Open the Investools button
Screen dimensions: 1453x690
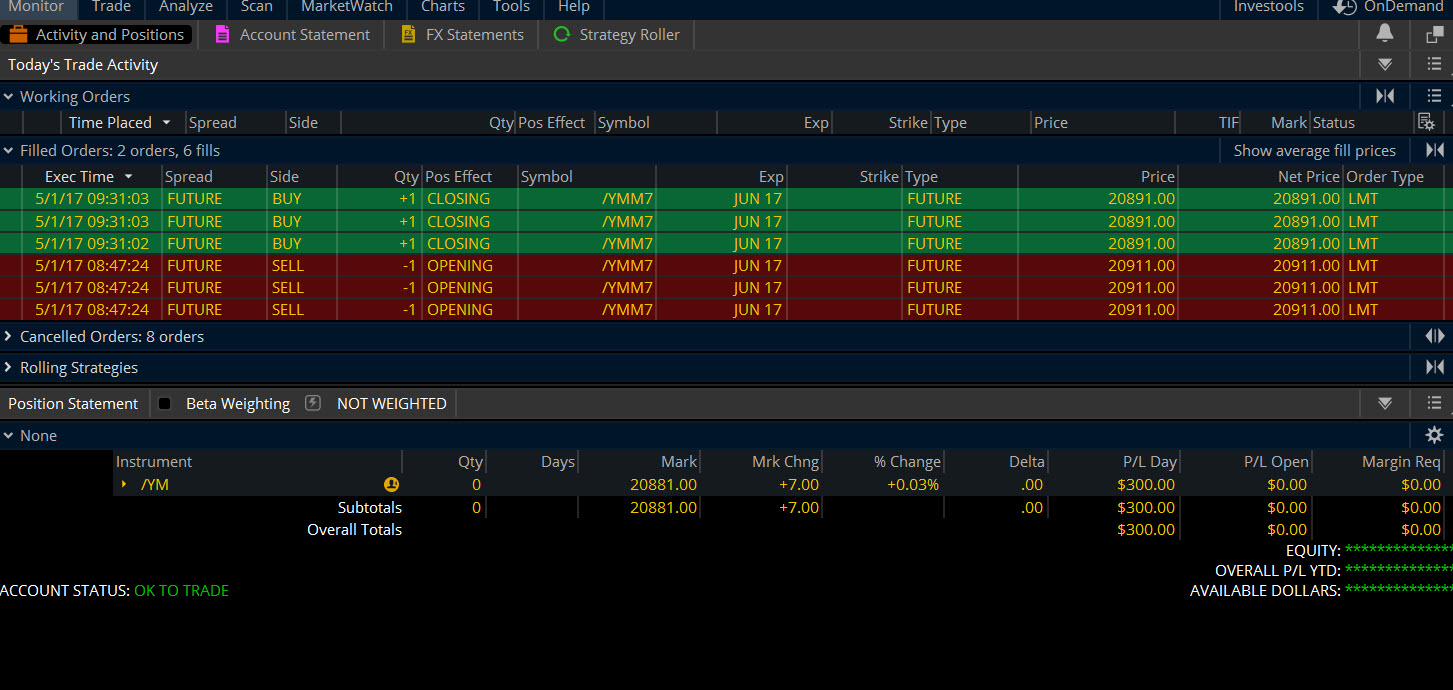tap(1269, 7)
